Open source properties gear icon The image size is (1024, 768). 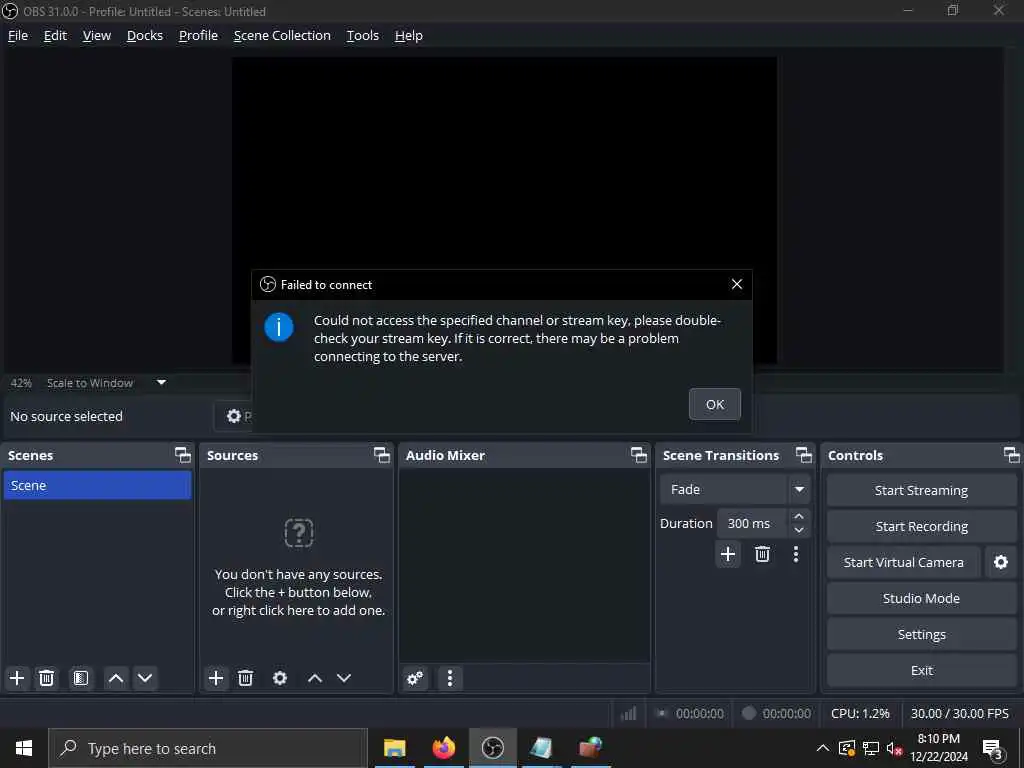(x=280, y=678)
